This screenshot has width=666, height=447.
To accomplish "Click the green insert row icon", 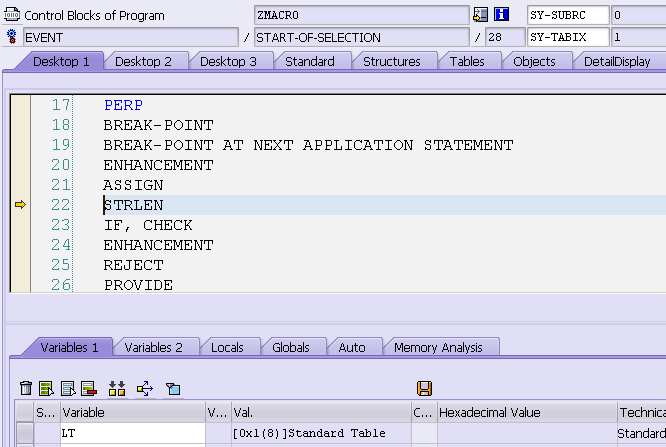I will (46, 388).
